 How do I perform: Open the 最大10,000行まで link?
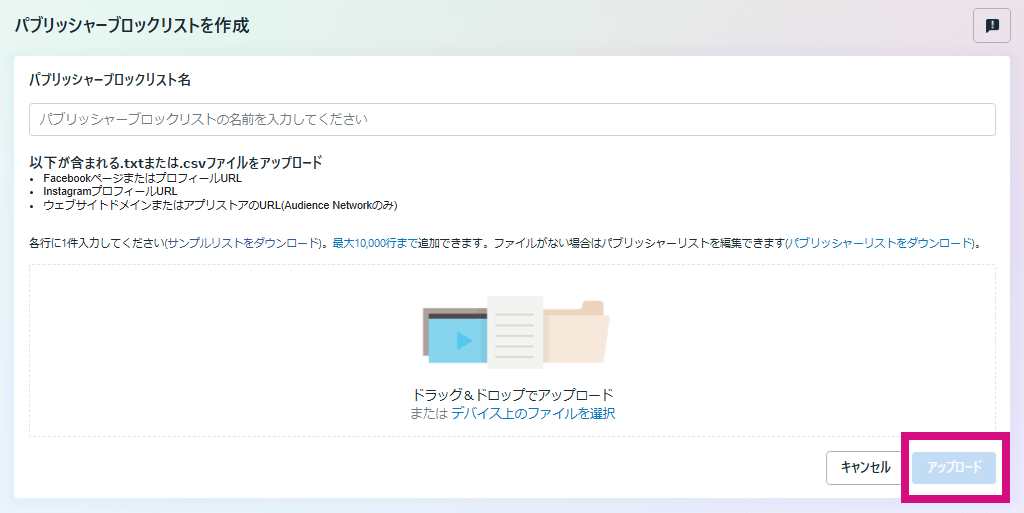point(375,243)
